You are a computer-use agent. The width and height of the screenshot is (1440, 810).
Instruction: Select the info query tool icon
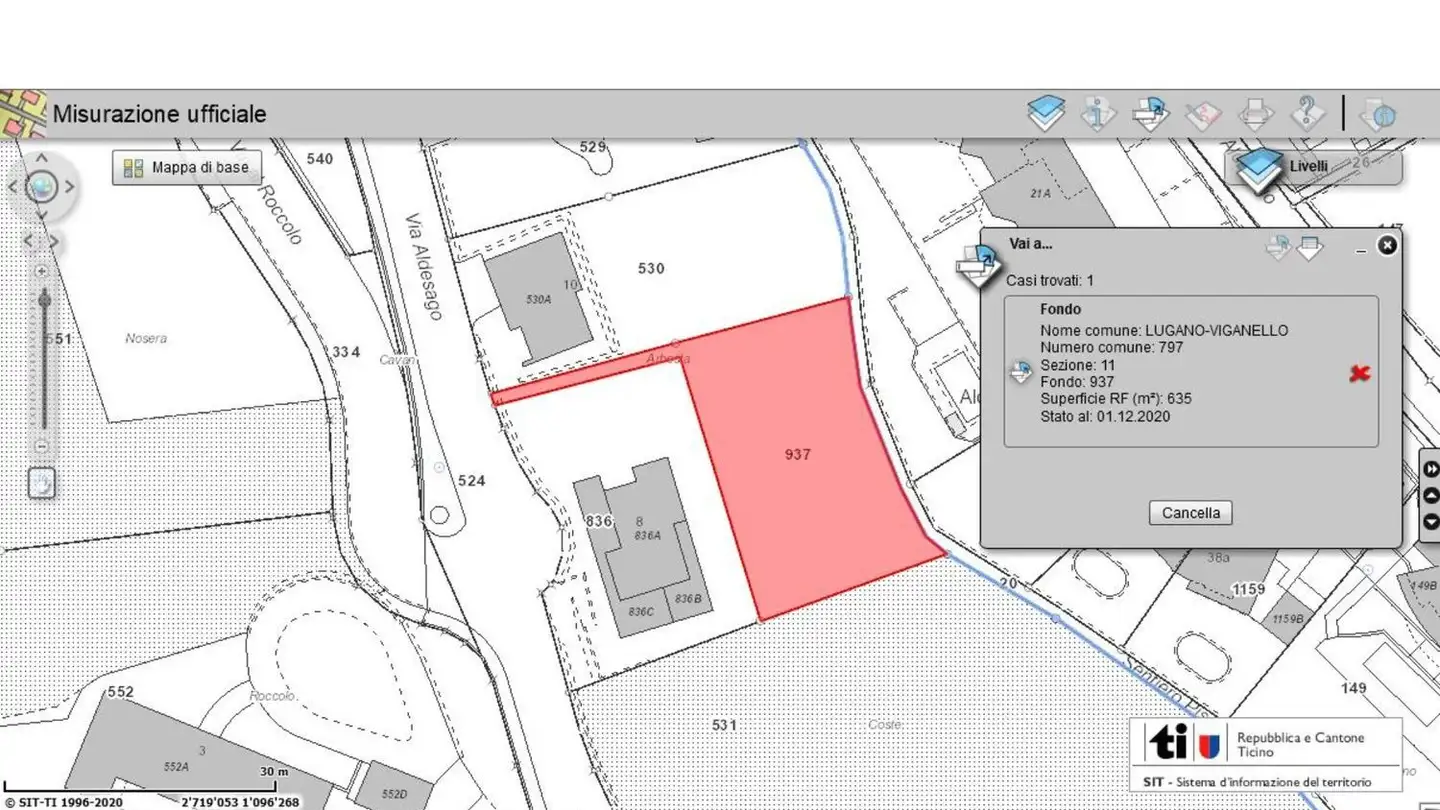coord(1100,112)
